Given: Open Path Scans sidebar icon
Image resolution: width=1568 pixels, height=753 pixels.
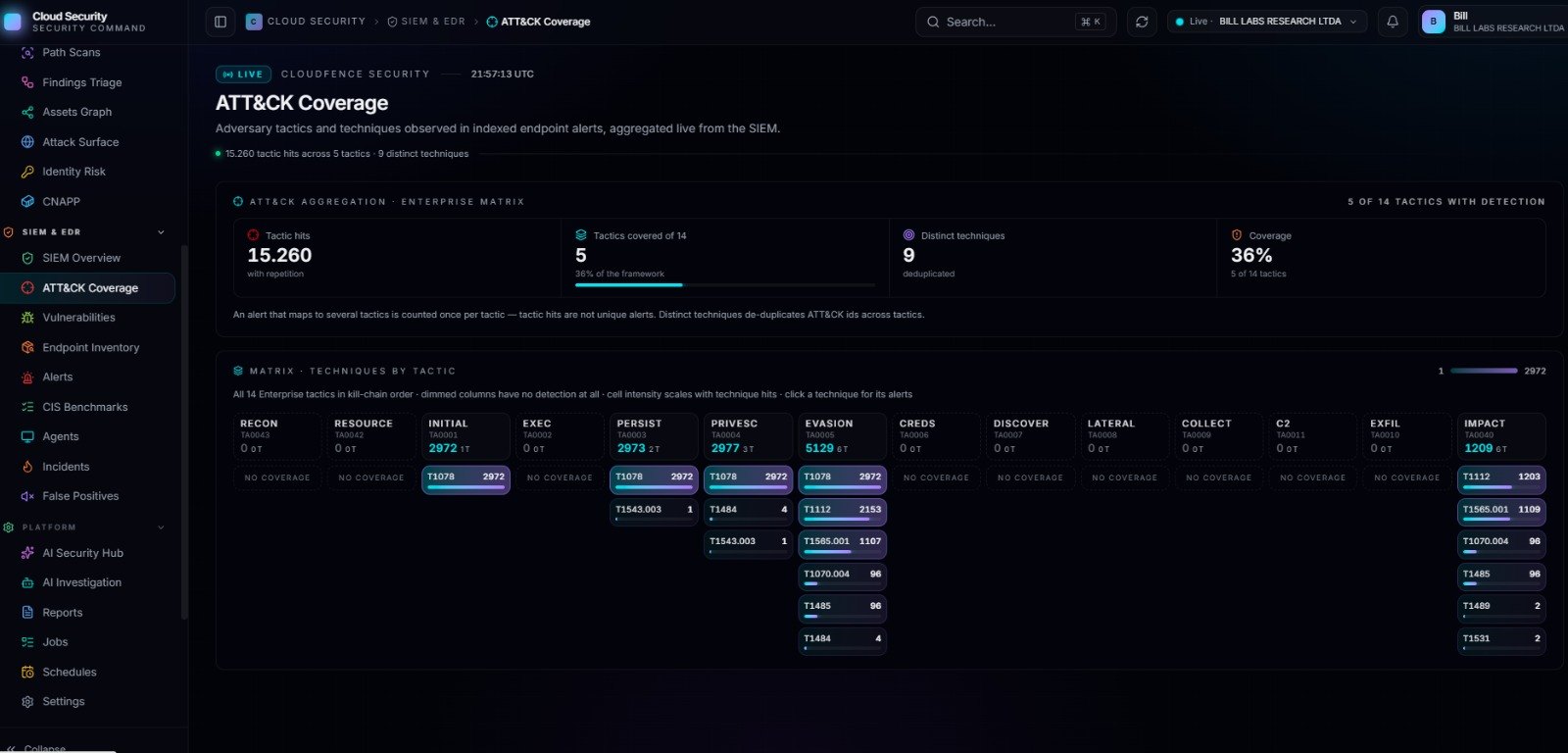Looking at the screenshot, I should click(x=27, y=53).
